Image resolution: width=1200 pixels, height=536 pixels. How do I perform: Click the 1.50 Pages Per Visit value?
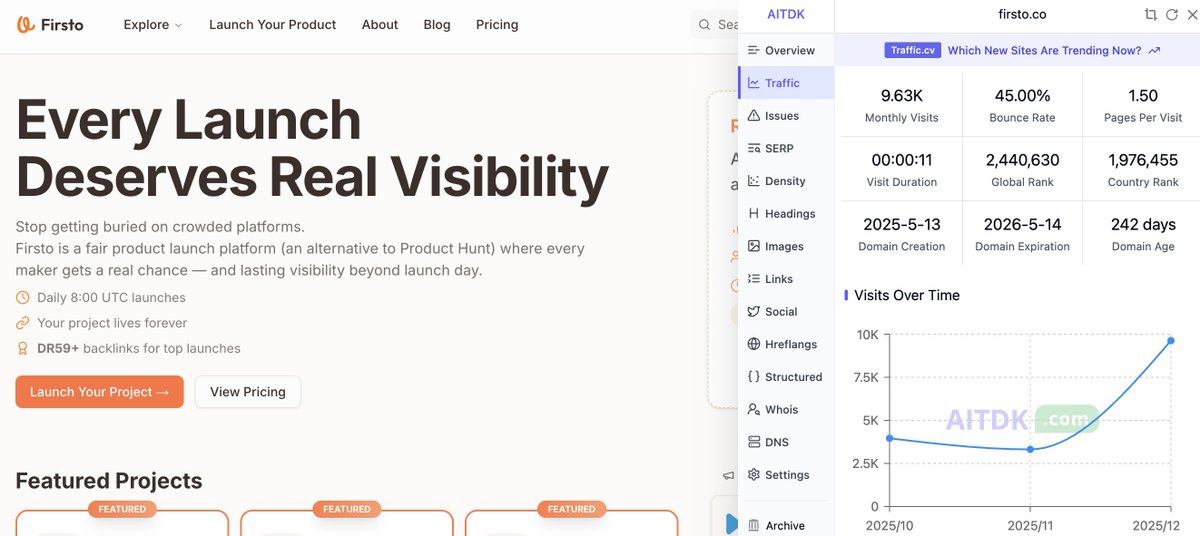(x=1143, y=96)
